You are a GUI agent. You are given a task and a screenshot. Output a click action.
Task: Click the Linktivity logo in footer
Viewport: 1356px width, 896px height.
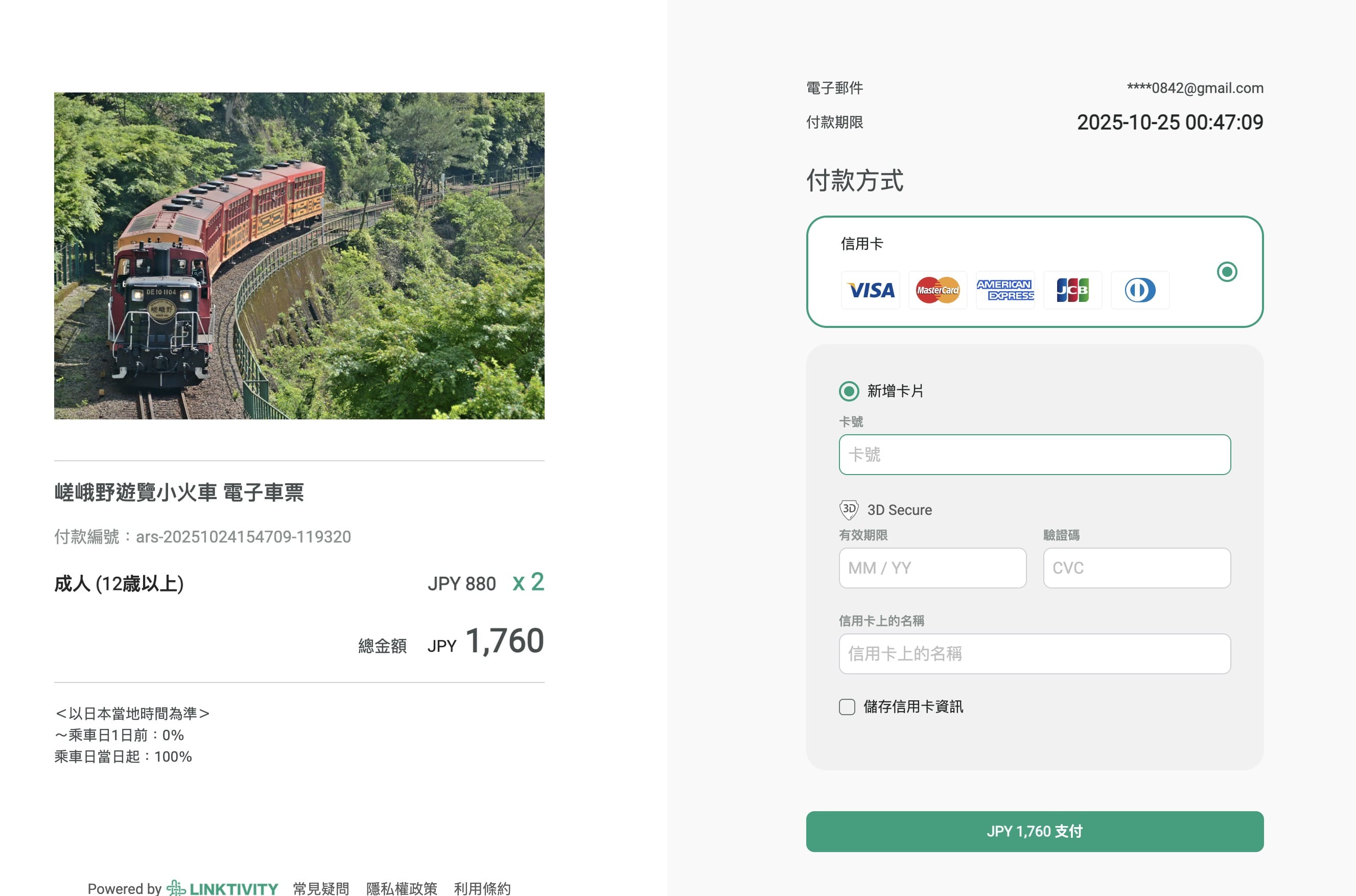(x=223, y=888)
